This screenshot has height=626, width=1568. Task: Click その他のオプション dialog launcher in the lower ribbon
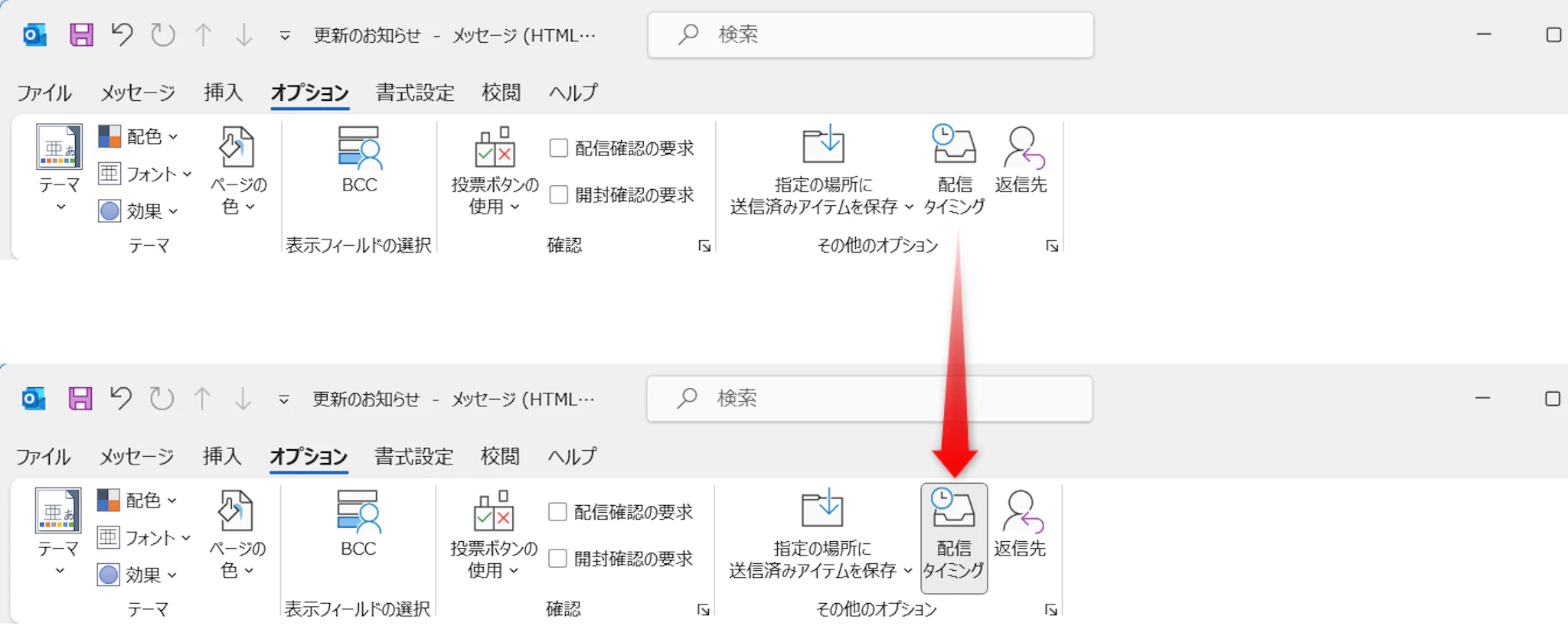click(x=1051, y=609)
